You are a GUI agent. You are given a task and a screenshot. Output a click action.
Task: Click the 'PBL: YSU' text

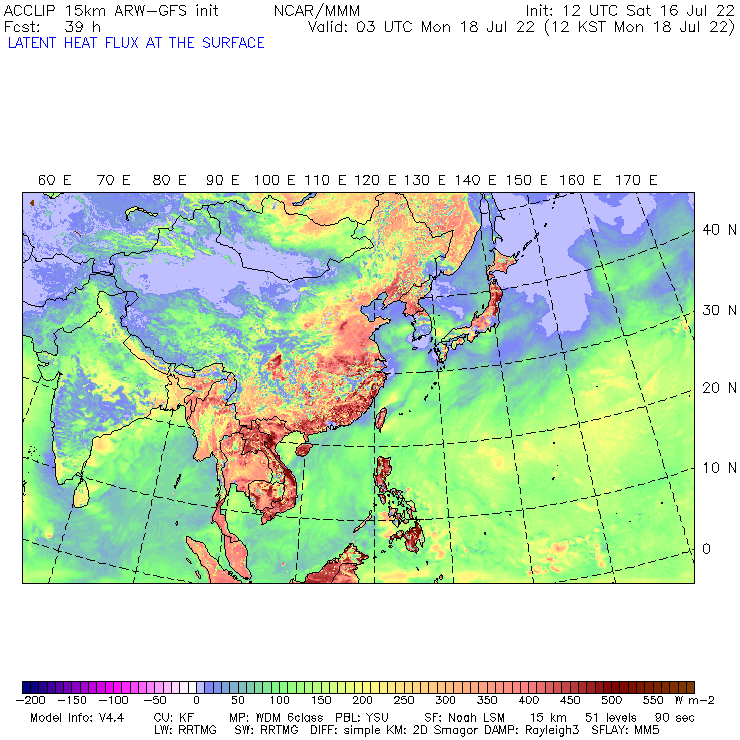click(362, 718)
